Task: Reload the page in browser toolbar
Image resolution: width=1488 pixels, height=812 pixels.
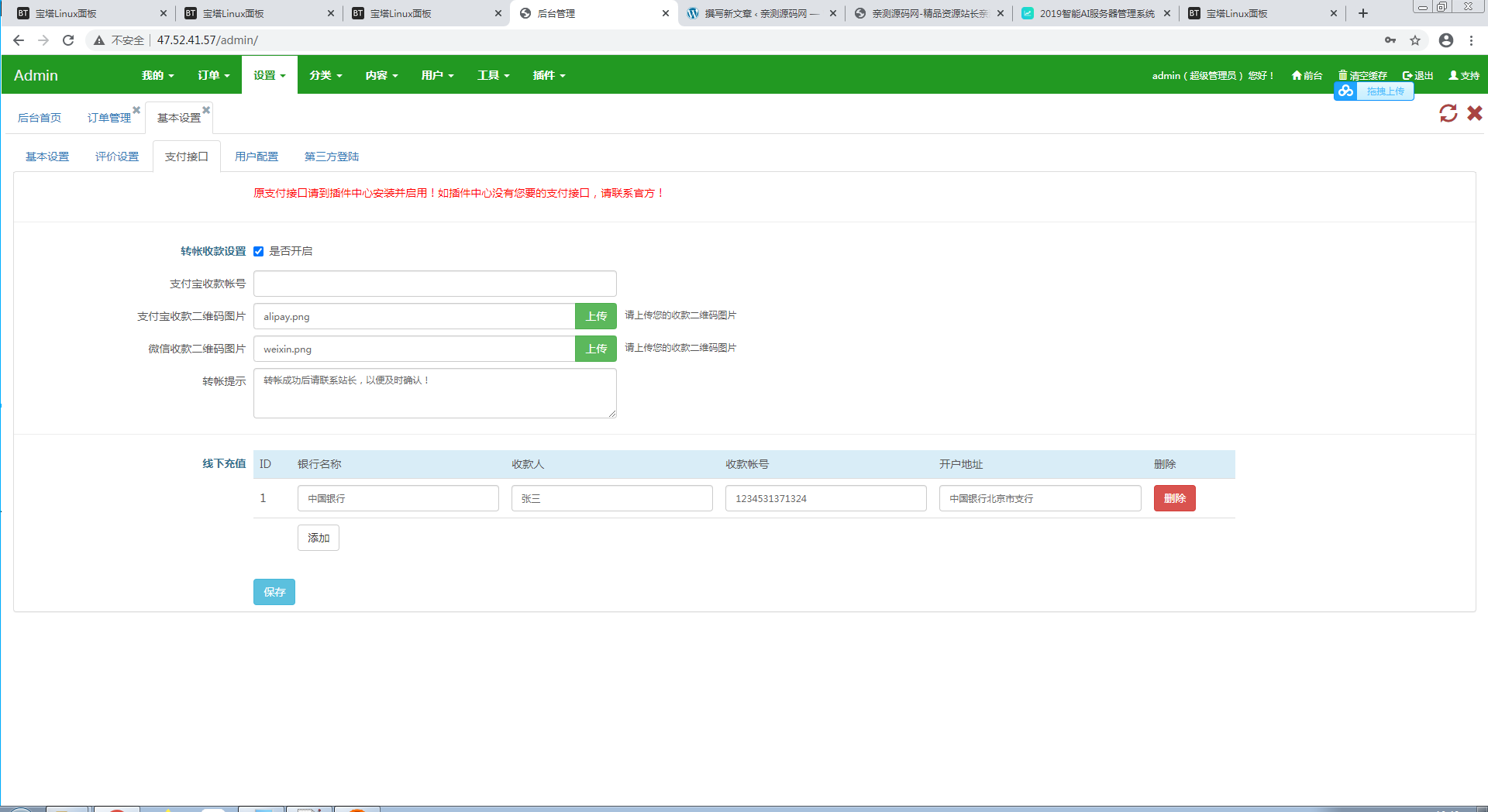Action: (68, 40)
